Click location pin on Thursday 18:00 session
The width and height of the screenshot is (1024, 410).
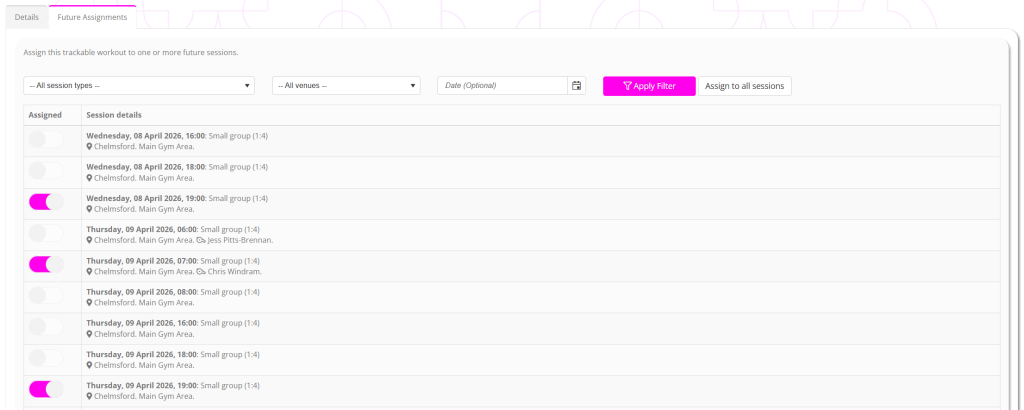(x=89, y=365)
